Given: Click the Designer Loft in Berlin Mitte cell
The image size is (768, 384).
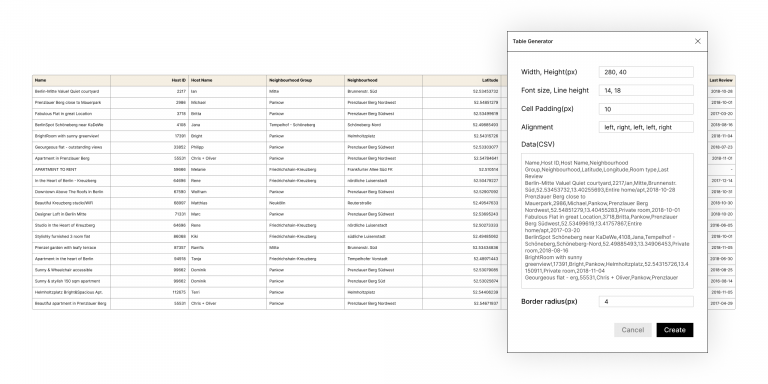Looking at the screenshot, I should (72, 214).
